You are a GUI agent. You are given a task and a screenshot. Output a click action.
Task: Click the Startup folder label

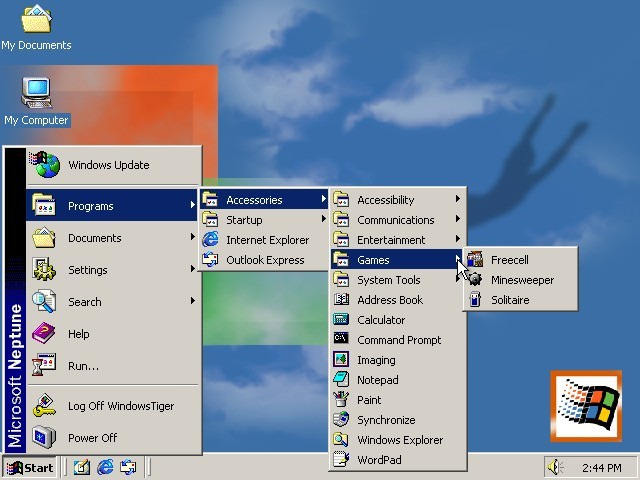[244, 220]
